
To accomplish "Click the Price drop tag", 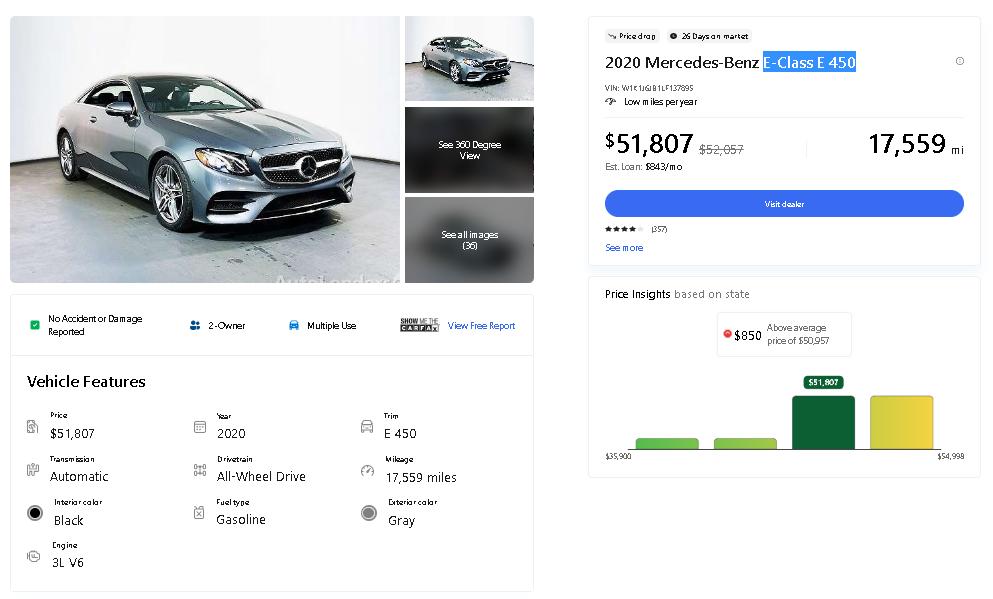I will coord(631,36).
